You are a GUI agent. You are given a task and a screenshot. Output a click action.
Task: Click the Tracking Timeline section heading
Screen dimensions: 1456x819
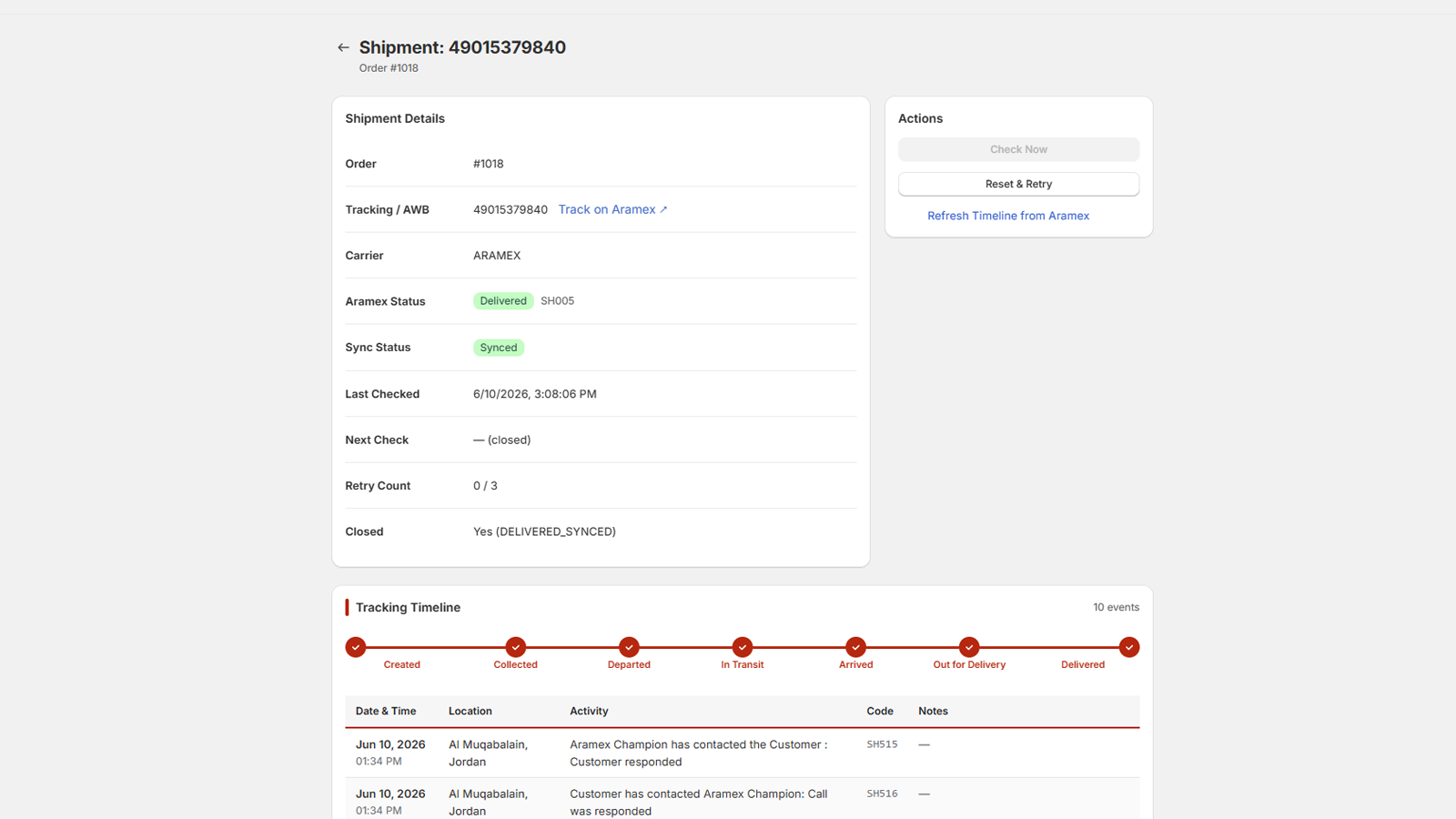tap(408, 607)
